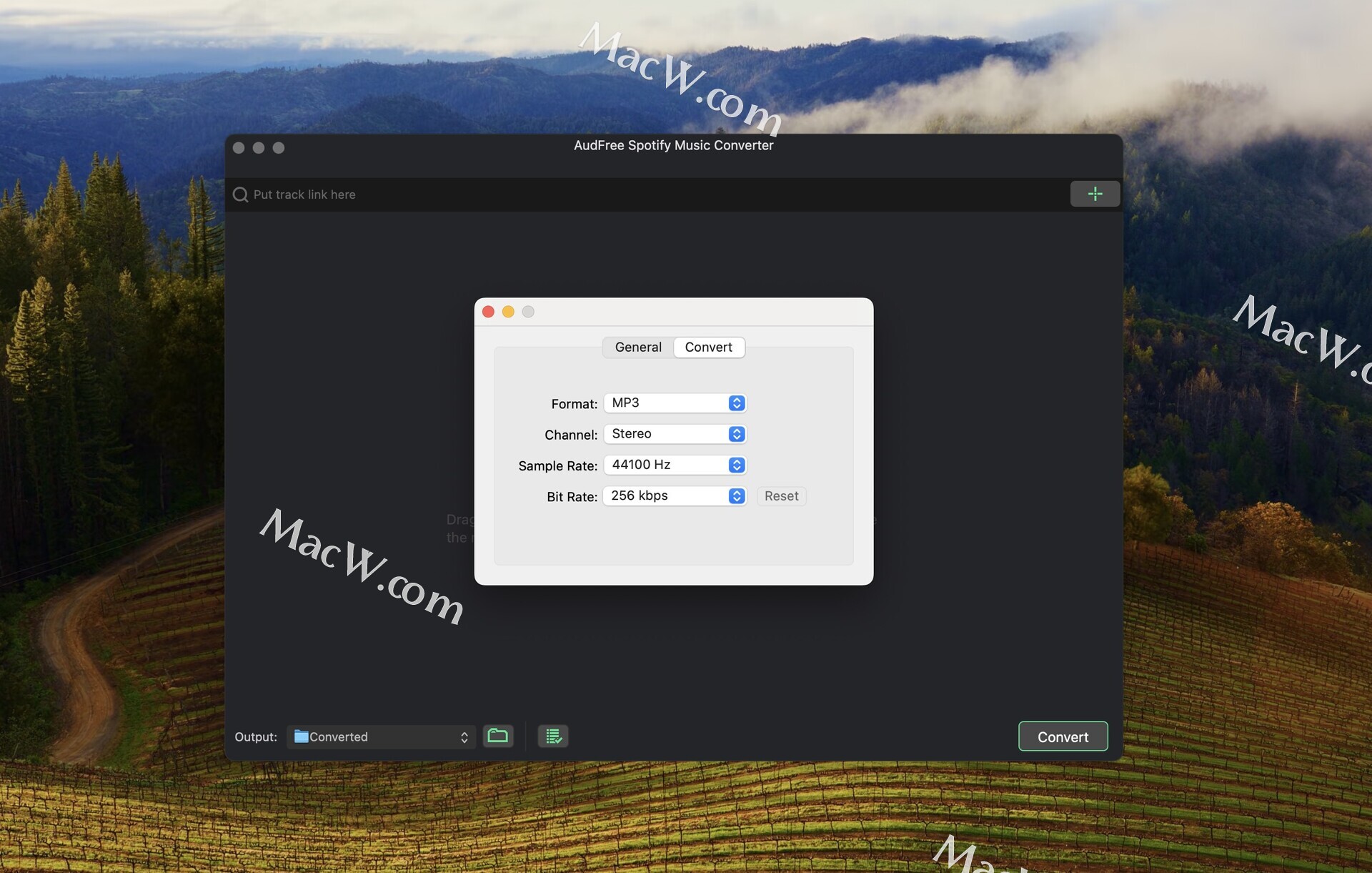Screen dimensions: 1372x873
Task: Open the Bit Rate 256 kbps dropdown
Action: 675,496
